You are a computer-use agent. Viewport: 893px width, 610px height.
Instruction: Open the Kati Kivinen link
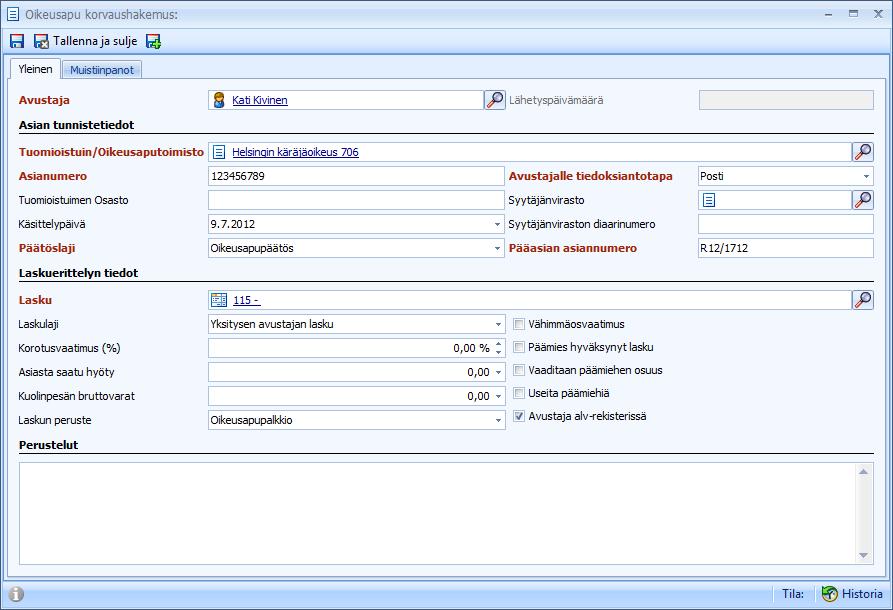(x=260, y=100)
